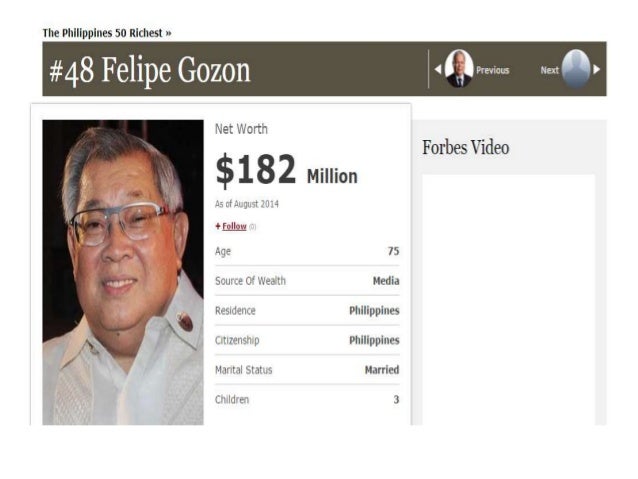Open The Philippines 50 Richest link
Viewport: 638px width, 479px height.
[107, 33]
